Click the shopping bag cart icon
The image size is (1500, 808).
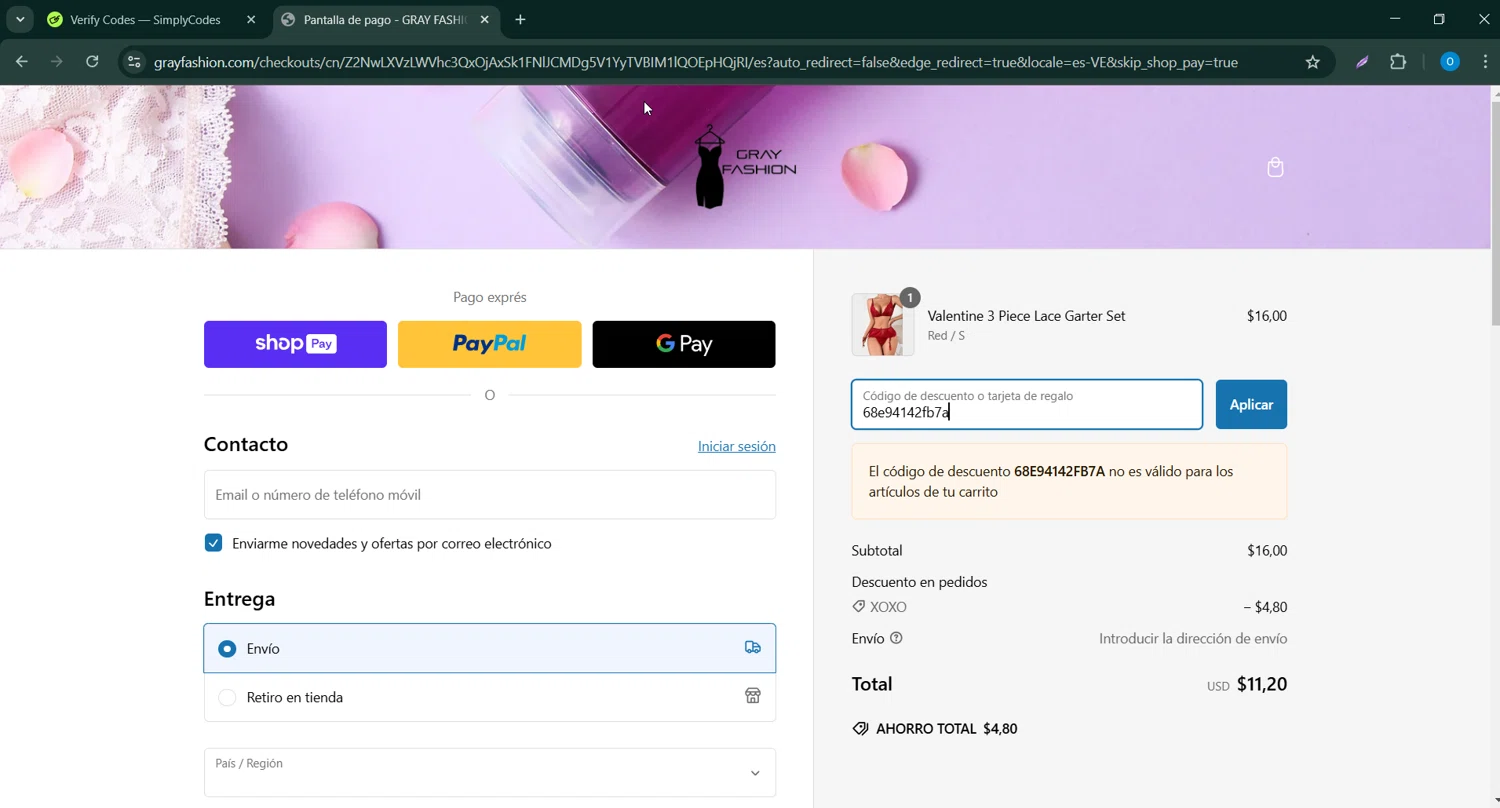pyautogui.click(x=1275, y=167)
